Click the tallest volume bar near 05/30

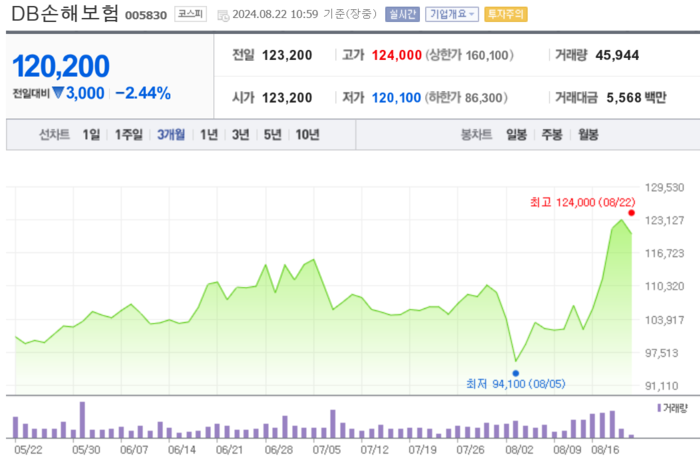[x=83, y=420]
